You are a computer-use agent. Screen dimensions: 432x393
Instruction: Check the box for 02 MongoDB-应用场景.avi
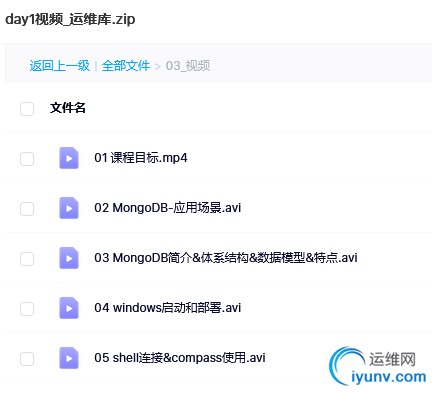pyautogui.click(x=27, y=209)
